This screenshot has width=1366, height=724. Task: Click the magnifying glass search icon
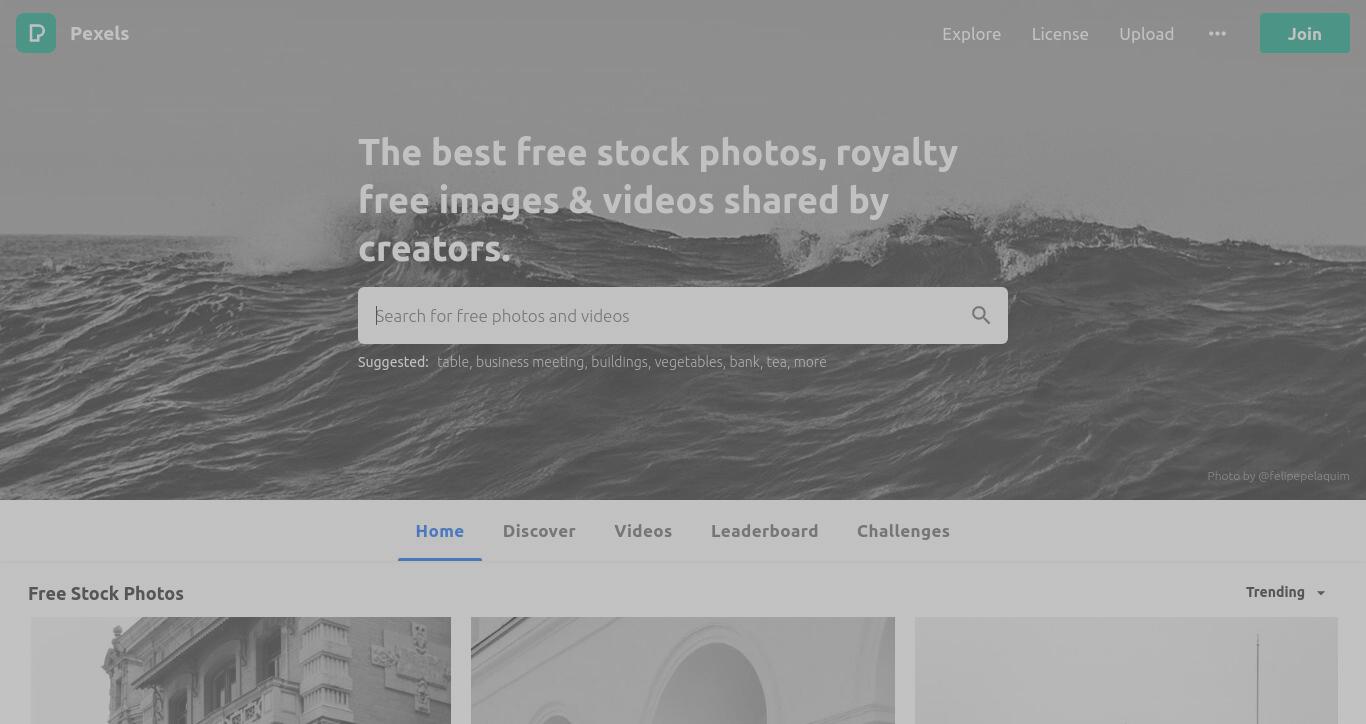(x=981, y=316)
